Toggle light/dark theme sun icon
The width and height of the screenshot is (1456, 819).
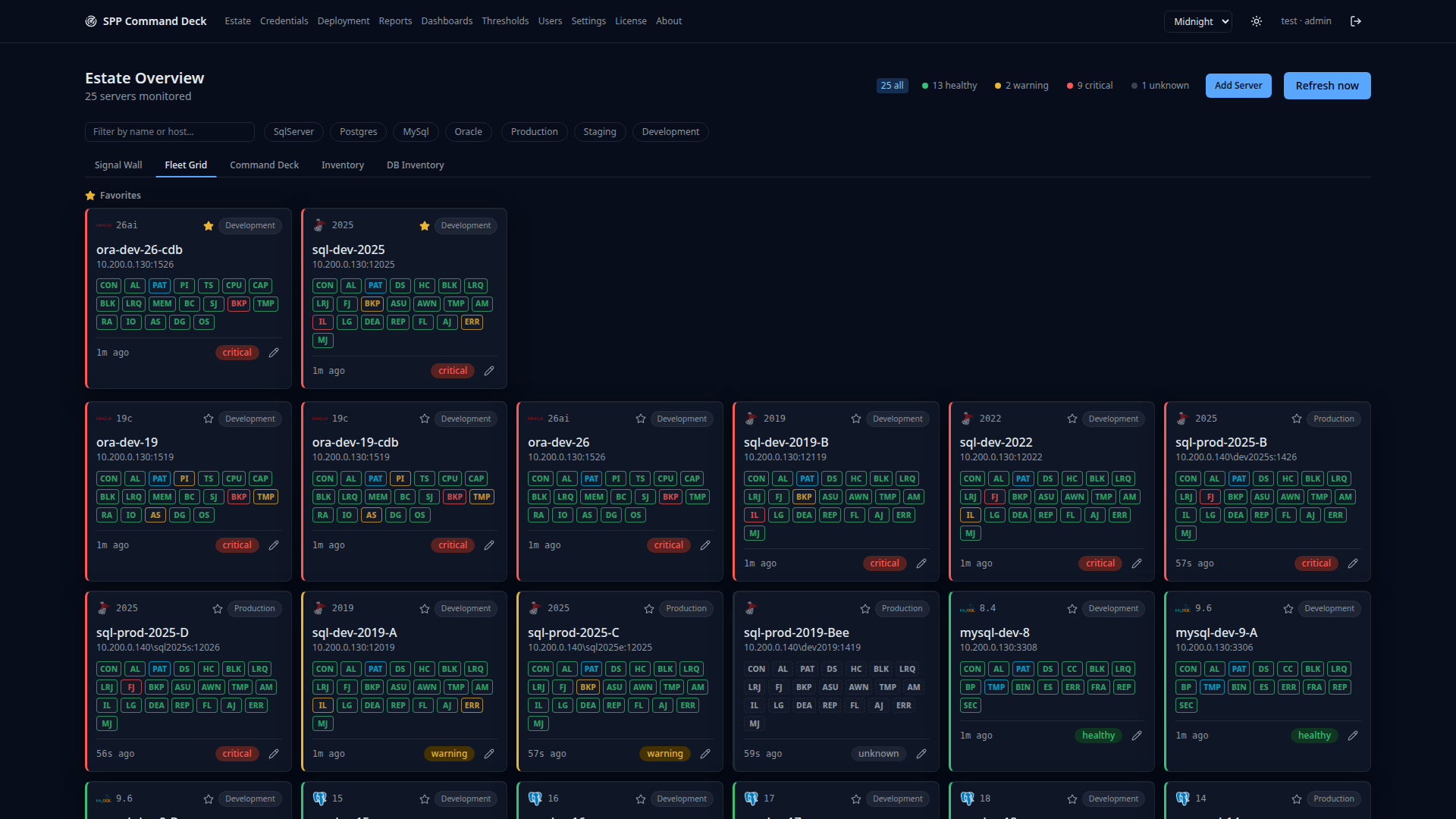1257,21
